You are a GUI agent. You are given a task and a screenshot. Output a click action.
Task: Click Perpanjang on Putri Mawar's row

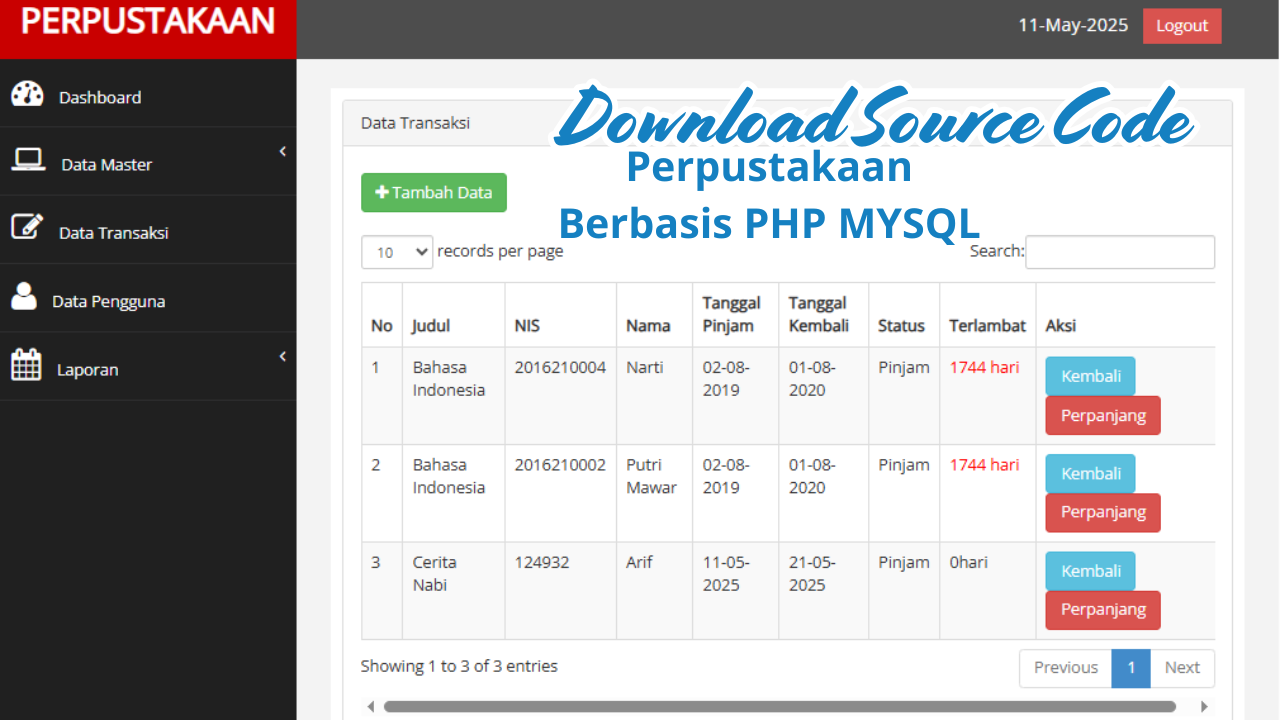pos(1102,512)
